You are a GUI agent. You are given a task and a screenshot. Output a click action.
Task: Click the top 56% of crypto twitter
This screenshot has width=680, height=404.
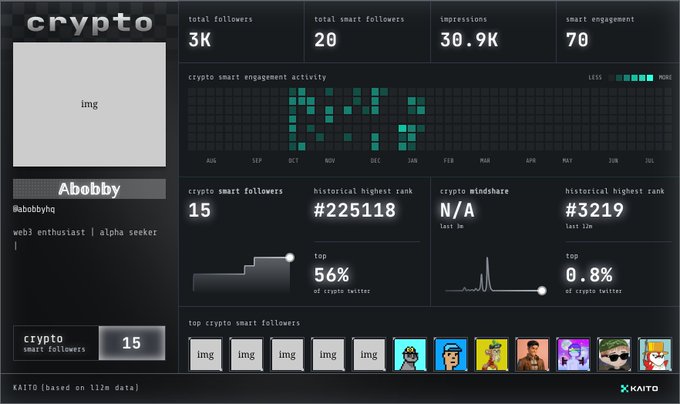point(332,274)
